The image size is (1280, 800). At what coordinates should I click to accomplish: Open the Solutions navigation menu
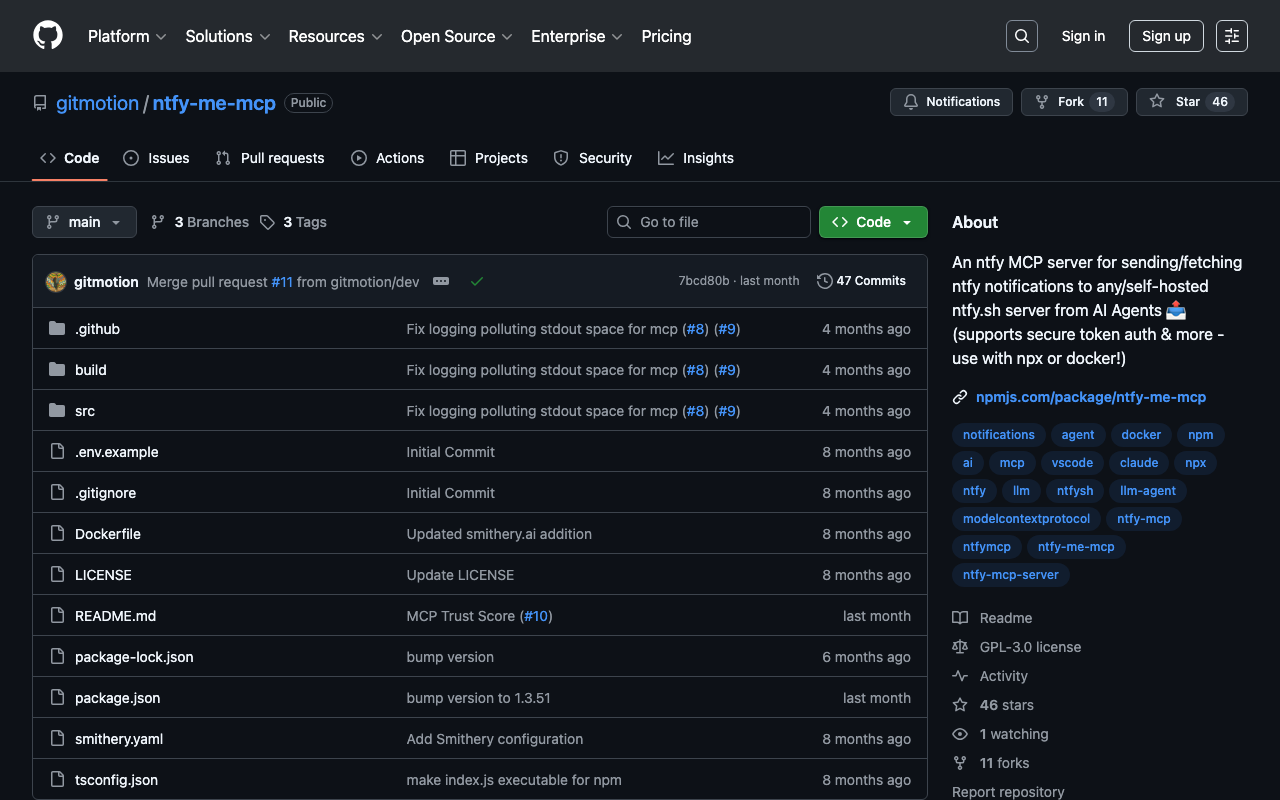tap(227, 36)
